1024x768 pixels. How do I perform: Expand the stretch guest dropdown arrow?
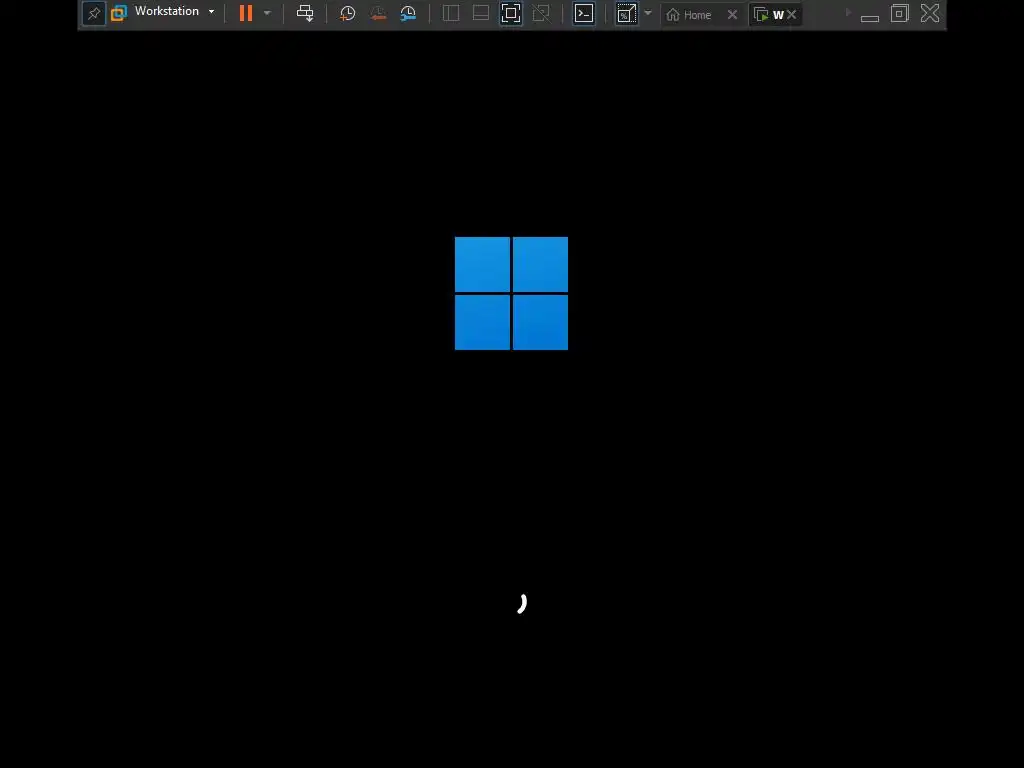(x=648, y=13)
